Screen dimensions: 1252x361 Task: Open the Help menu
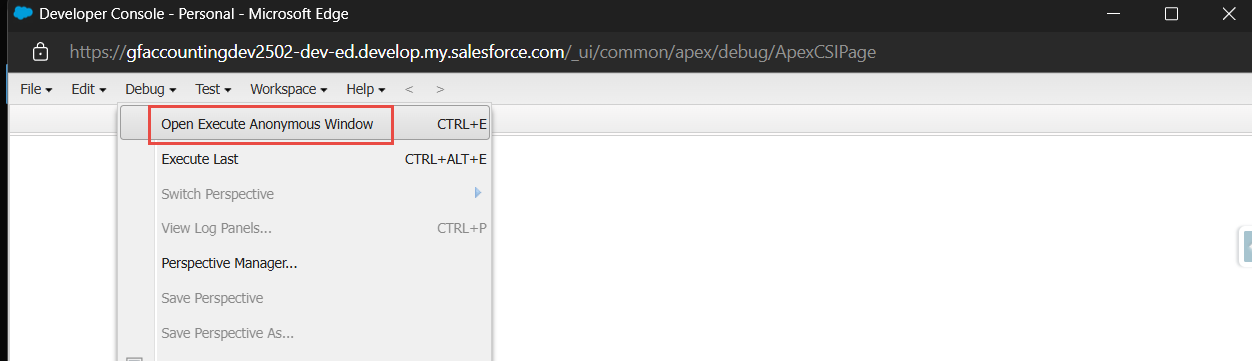[365, 89]
